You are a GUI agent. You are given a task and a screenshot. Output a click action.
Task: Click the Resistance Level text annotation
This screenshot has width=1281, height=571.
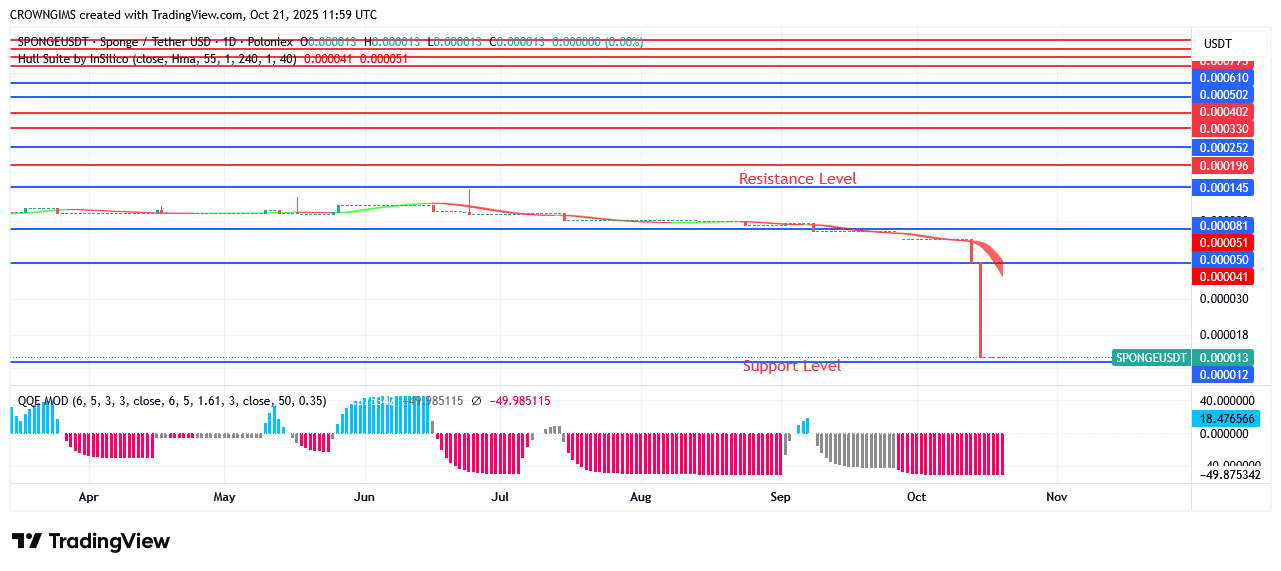point(797,179)
